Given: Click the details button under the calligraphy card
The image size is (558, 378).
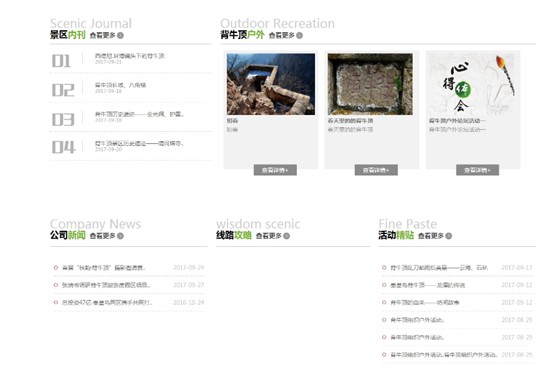Looking at the screenshot, I should (x=478, y=170).
